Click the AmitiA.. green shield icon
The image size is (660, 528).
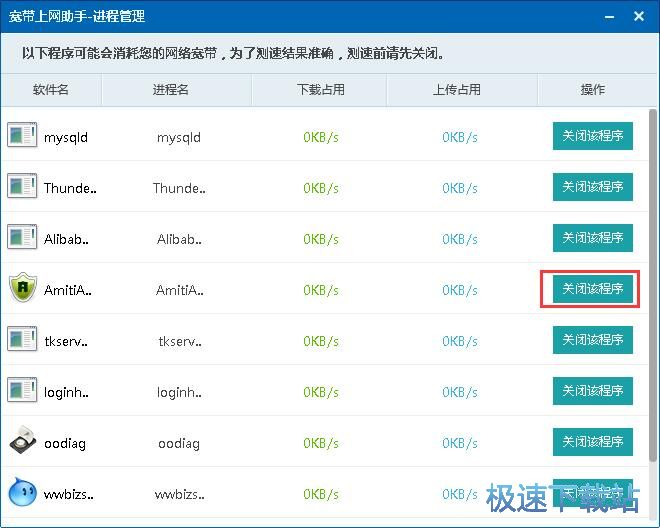[23, 287]
